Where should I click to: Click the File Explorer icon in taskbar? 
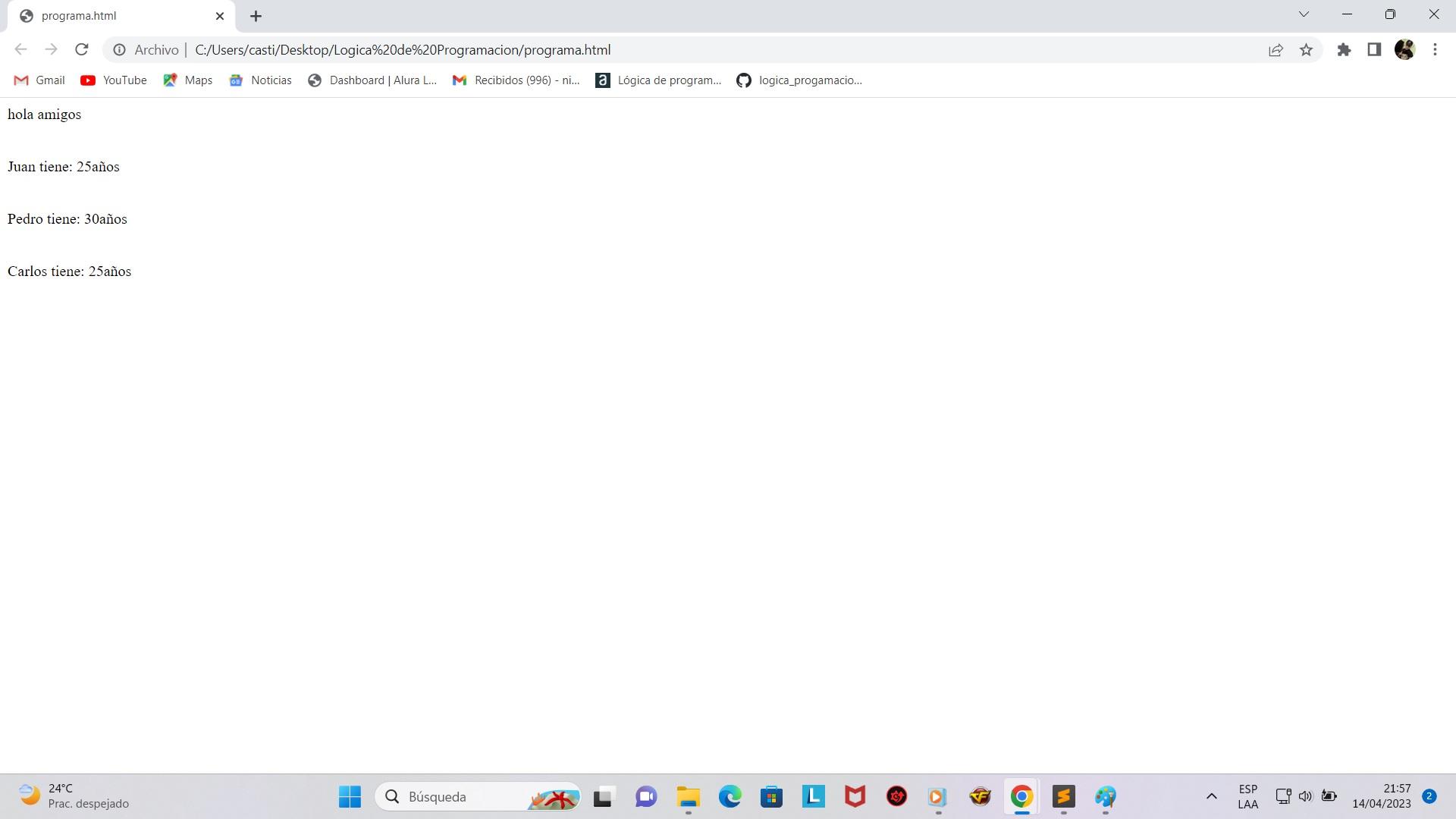pos(687,796)
